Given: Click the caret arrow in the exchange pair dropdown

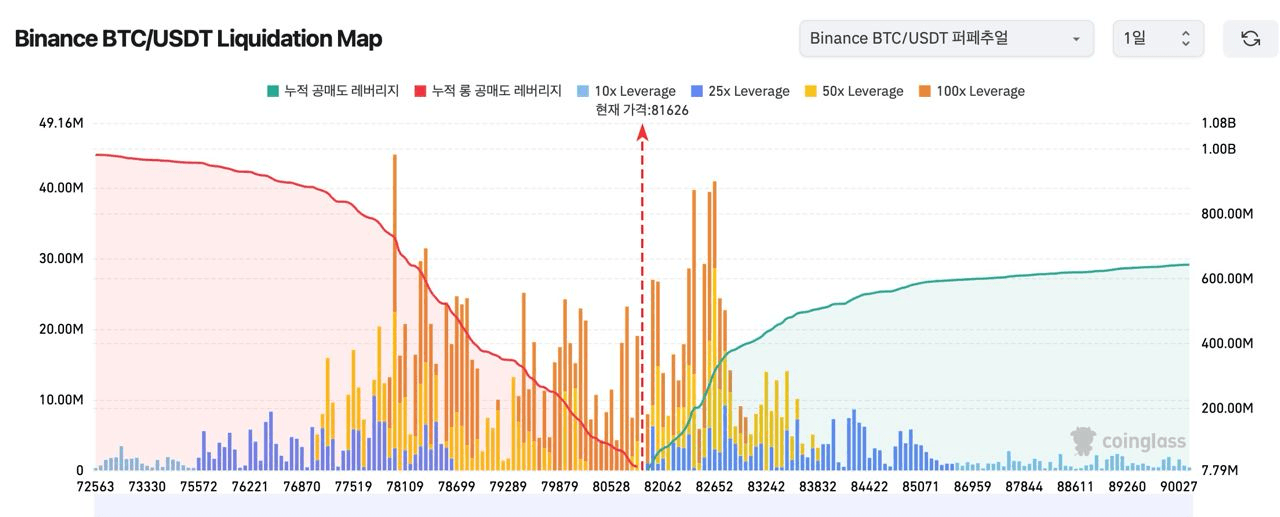Looking at the screenshot, I should (1076, 39).
